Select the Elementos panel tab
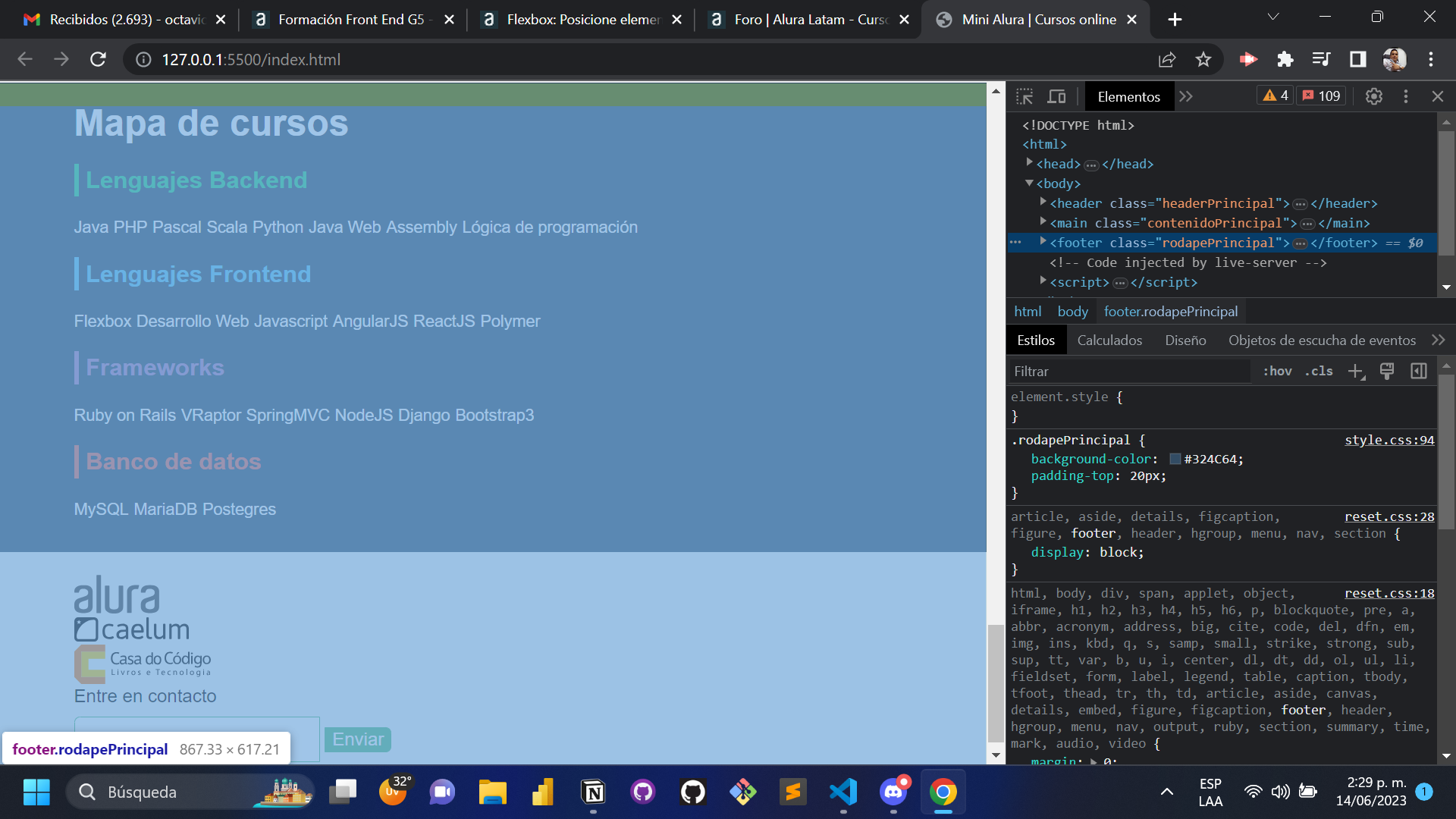Image resolution: width=1456 pixels, height=819 pixels. point(1128,96)
